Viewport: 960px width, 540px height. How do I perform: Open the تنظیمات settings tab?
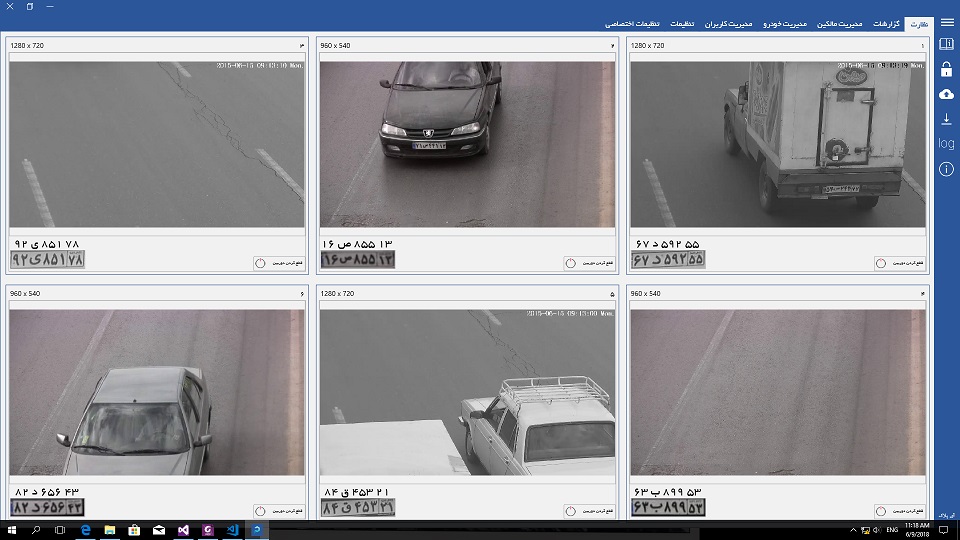682,24
